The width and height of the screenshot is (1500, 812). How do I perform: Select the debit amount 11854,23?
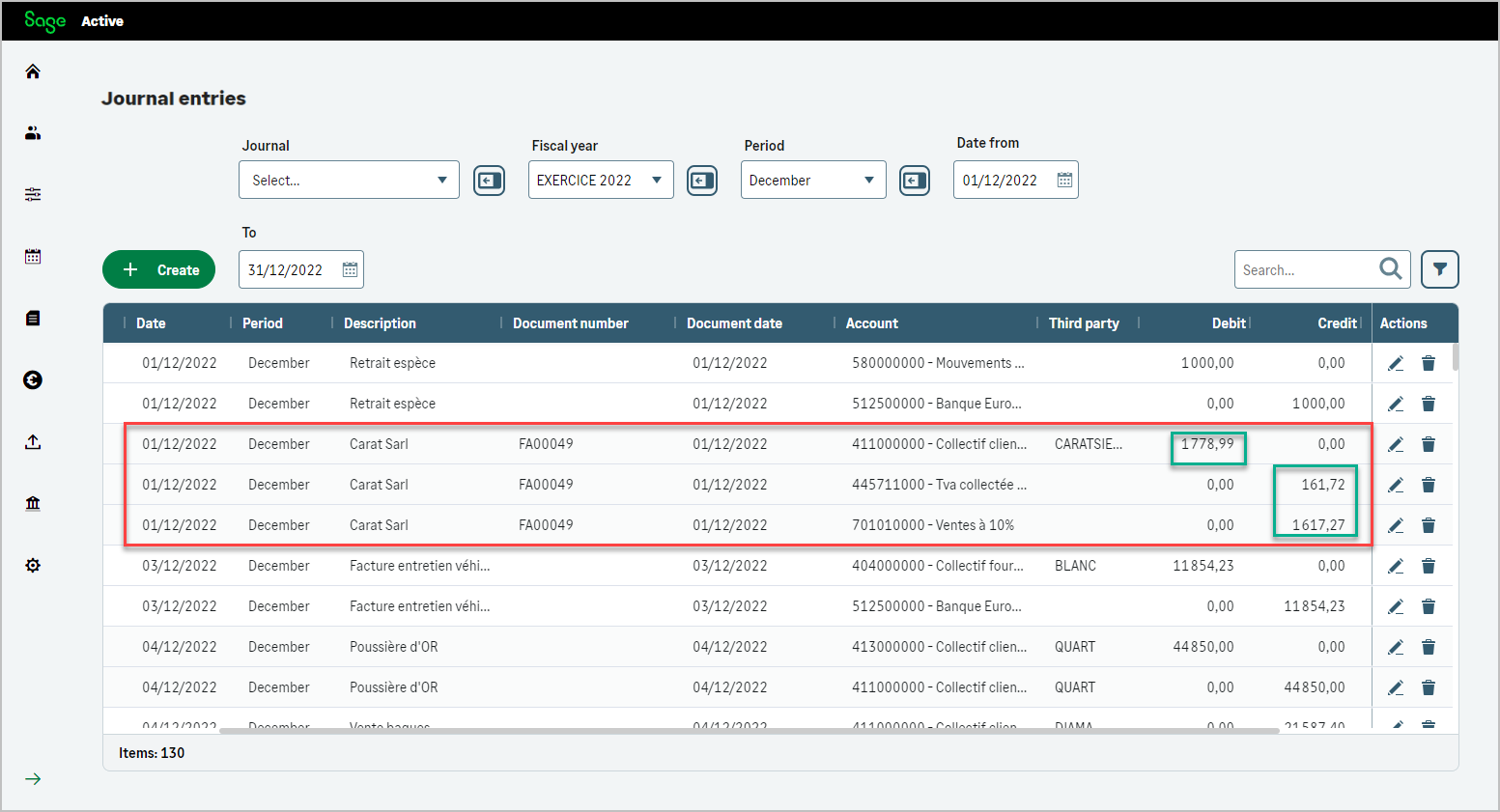1203,566
